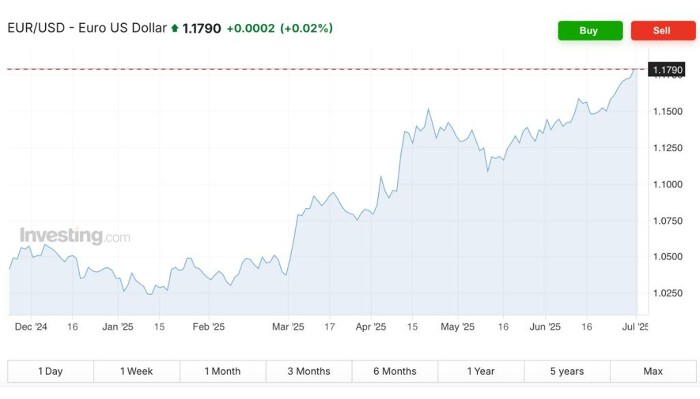The image size is (700, 399).
Task: Click the Investing.com watermark logo
Action: (x=75, y=235)
